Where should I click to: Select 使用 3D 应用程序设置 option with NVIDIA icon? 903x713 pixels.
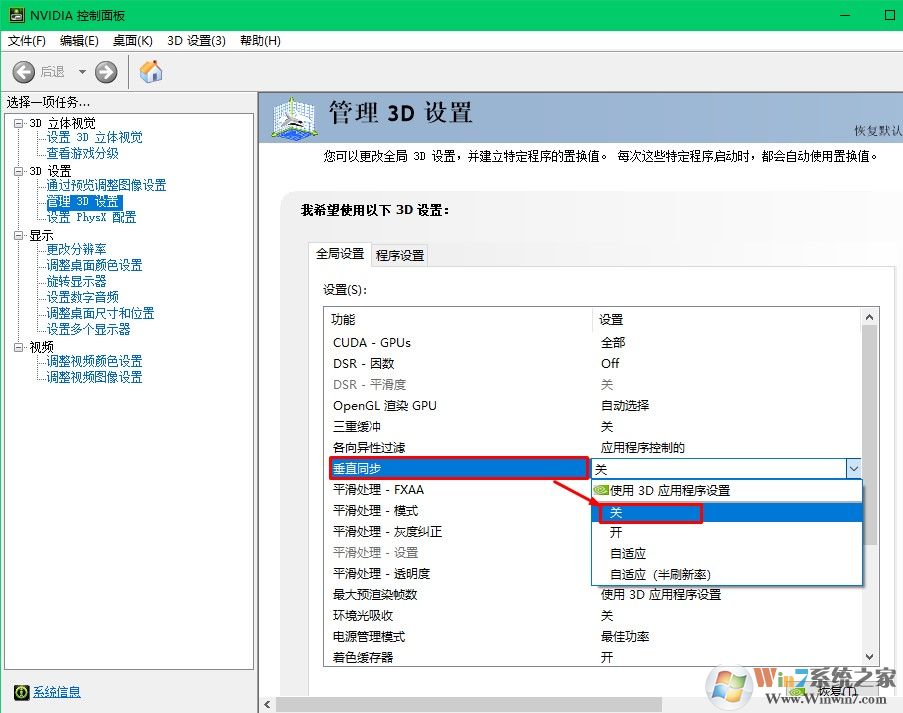[669, 491]
